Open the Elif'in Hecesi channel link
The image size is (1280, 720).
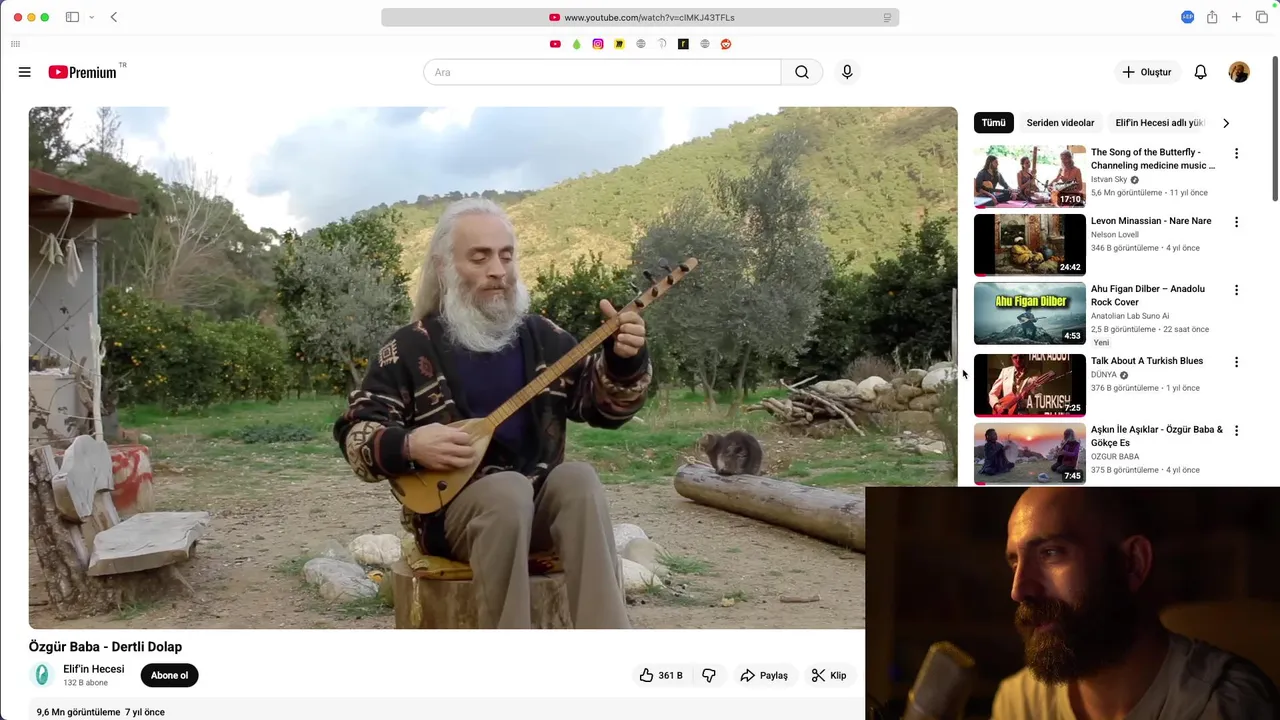[94, 669]
